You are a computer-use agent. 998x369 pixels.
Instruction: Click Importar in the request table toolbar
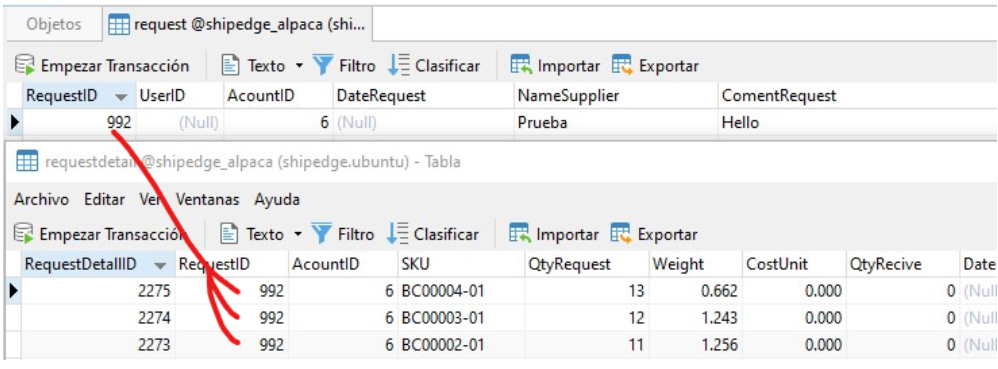[555, 66]
